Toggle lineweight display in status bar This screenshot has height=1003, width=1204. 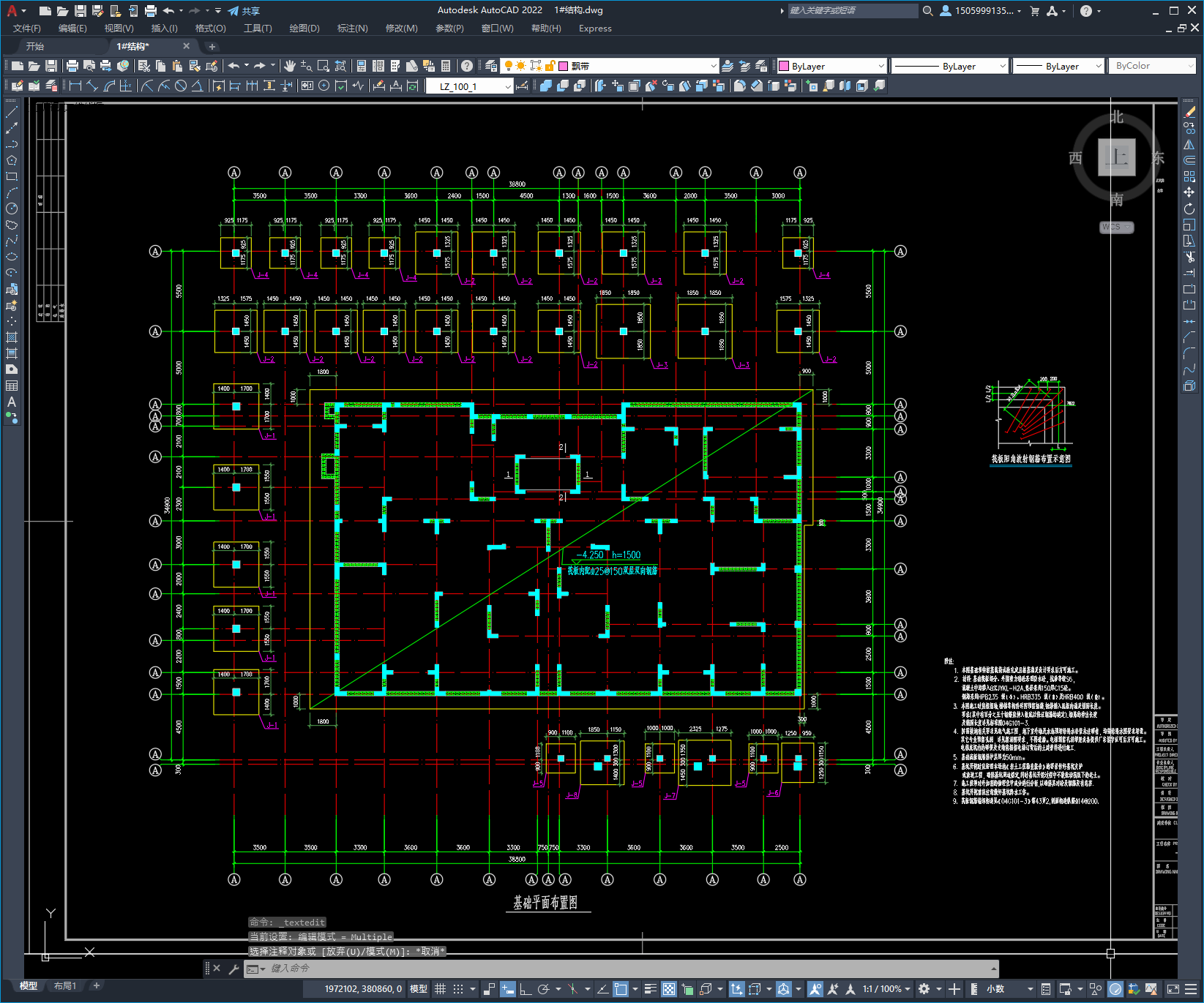coord(650,989)
